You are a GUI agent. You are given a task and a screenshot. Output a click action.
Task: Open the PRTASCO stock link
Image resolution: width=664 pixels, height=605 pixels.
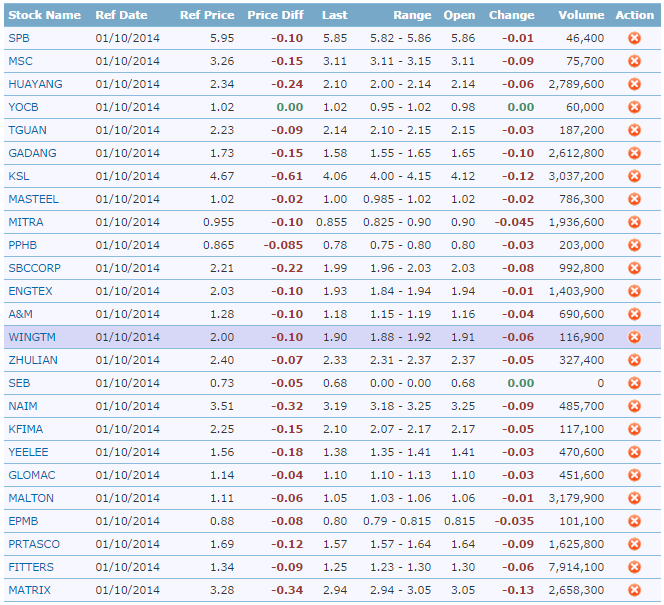[x=34, y=544]
